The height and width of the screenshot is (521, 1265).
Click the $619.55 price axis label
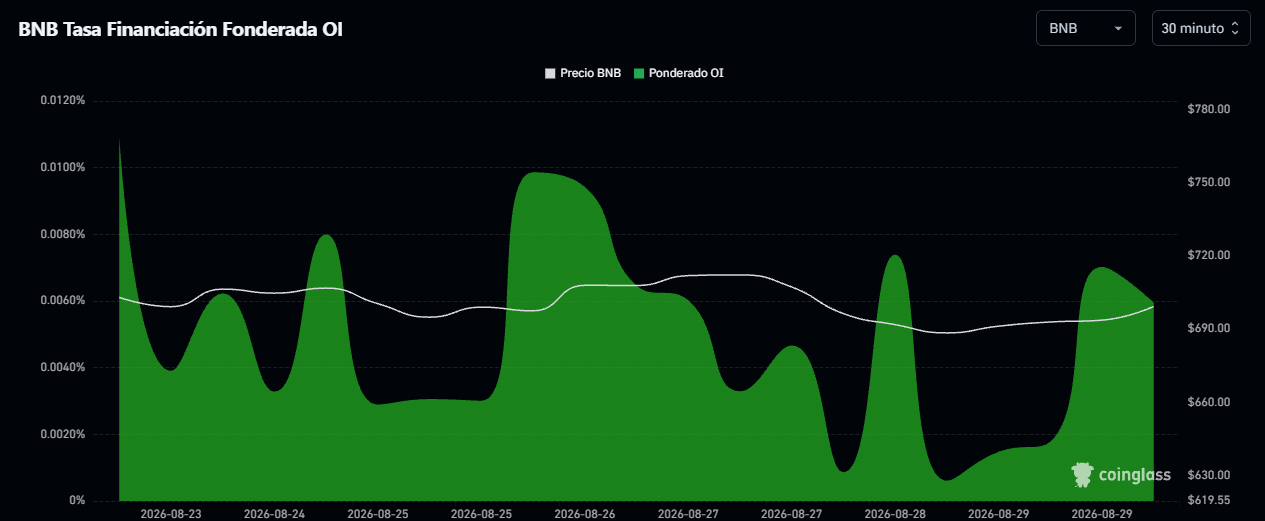tap(1207, 500)
